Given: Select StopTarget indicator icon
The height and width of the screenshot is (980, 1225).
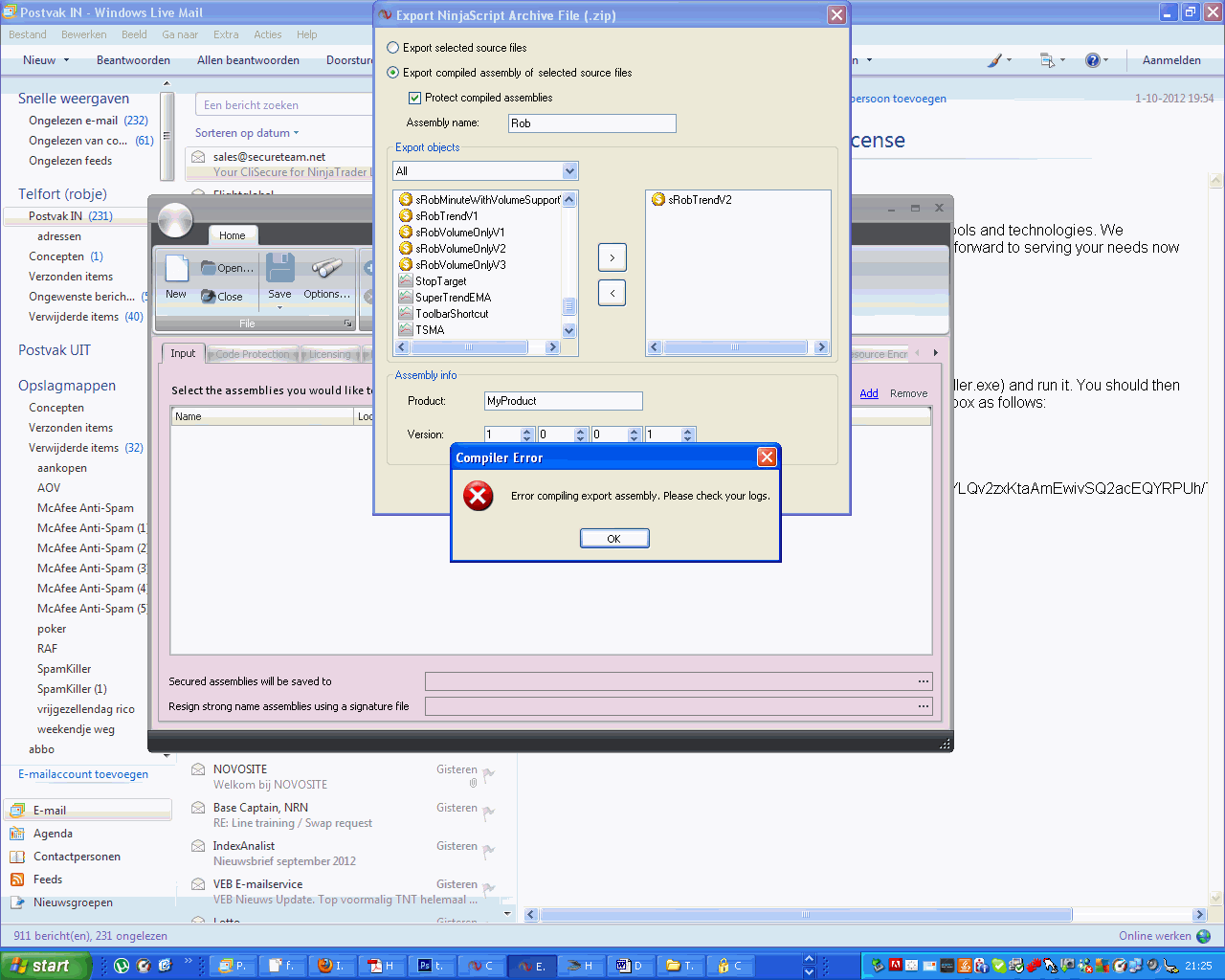Looking at the screenshot, I should [x=406, y=281].
